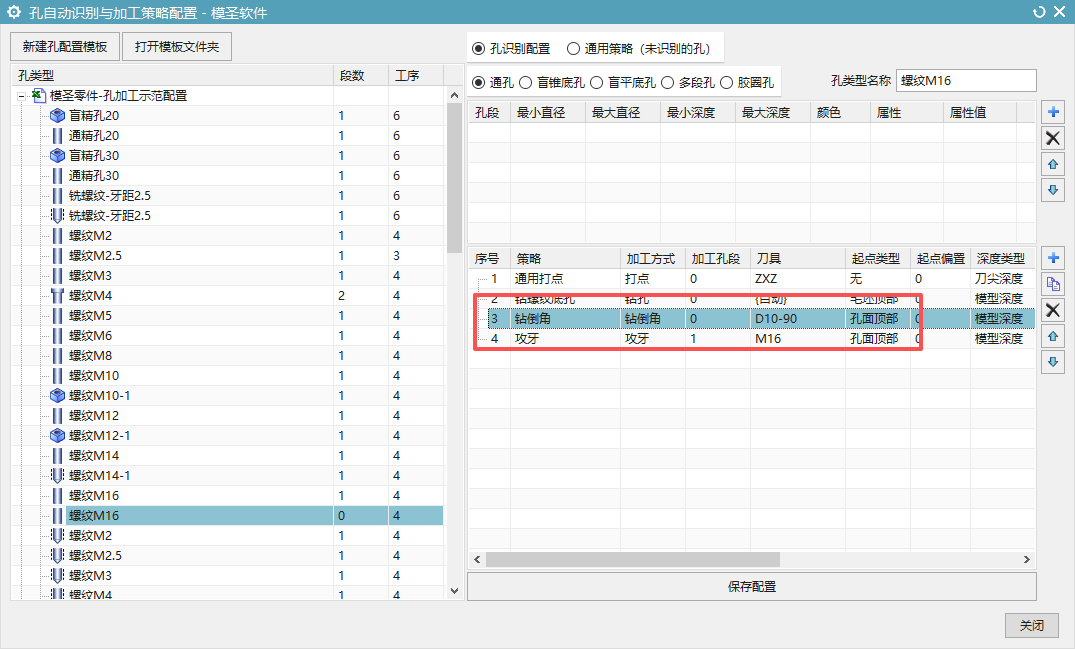Click the delete hole segment X icon
This screenshot has width=1075, height=649.
(x=1052, y=138)
